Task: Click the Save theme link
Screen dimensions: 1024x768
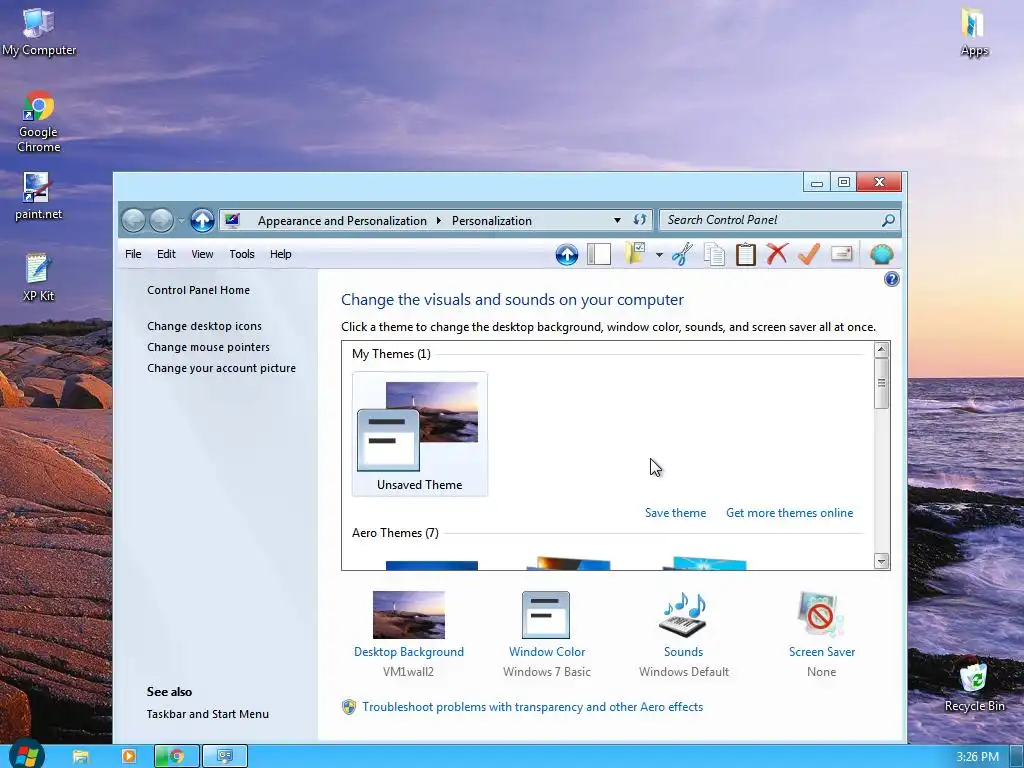Action: (675, 513)
